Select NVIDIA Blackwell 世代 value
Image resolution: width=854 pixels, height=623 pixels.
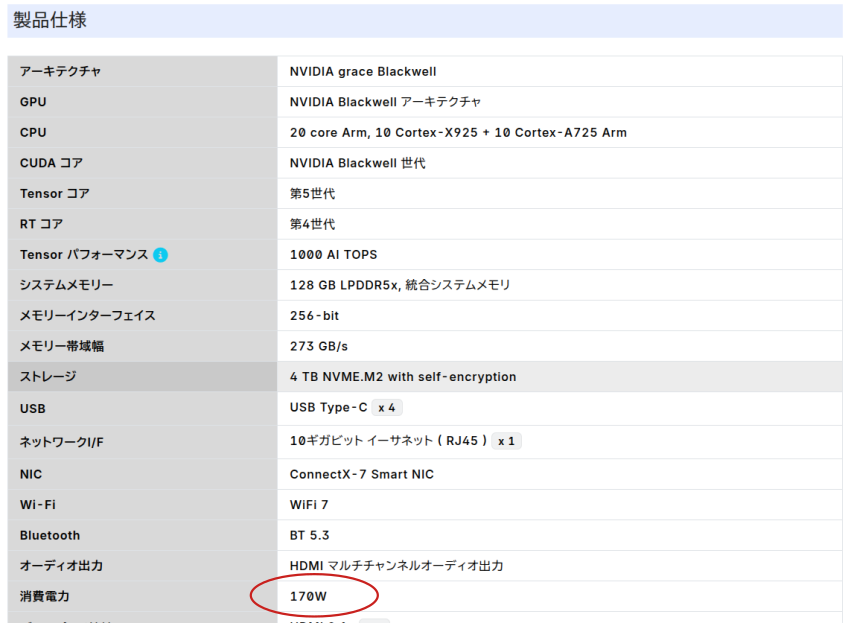(x=357, y=163)
